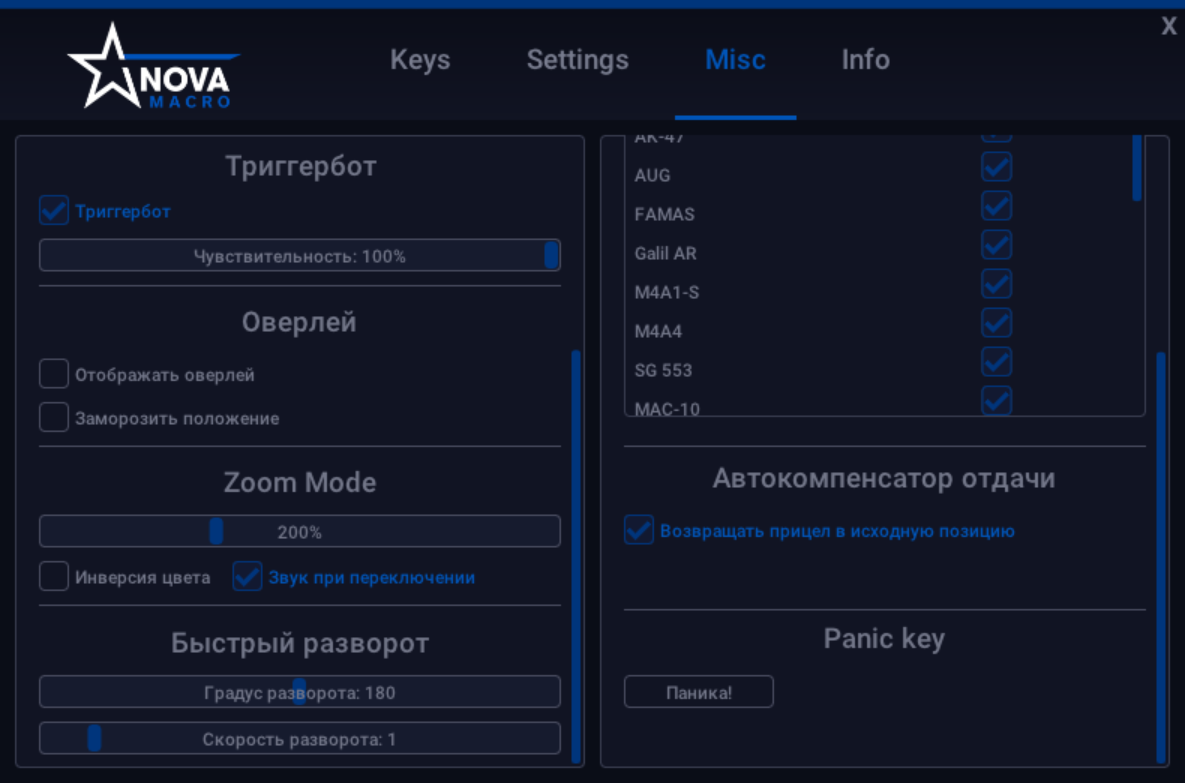
Task: Uncheck Возвращать прицел в исходную позицию
Action: coord(638,530)
